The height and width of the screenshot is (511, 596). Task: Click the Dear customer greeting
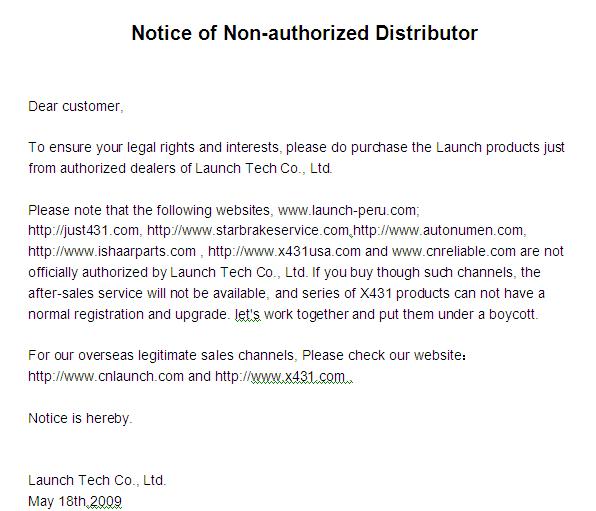pyautogui.click(x=76, y=106)
